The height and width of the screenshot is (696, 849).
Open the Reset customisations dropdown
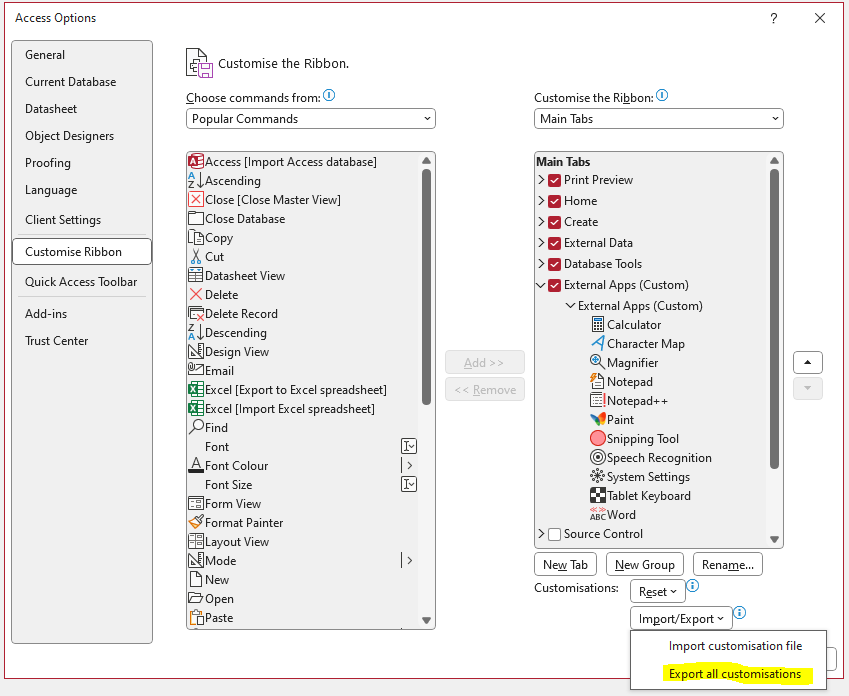(x=658, y=591)
